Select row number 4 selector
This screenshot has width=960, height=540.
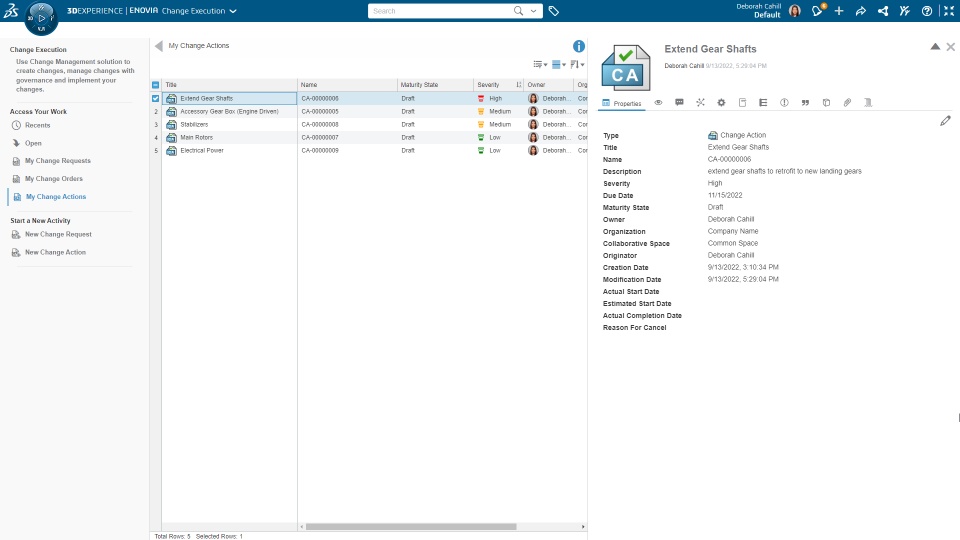[156, 137]
